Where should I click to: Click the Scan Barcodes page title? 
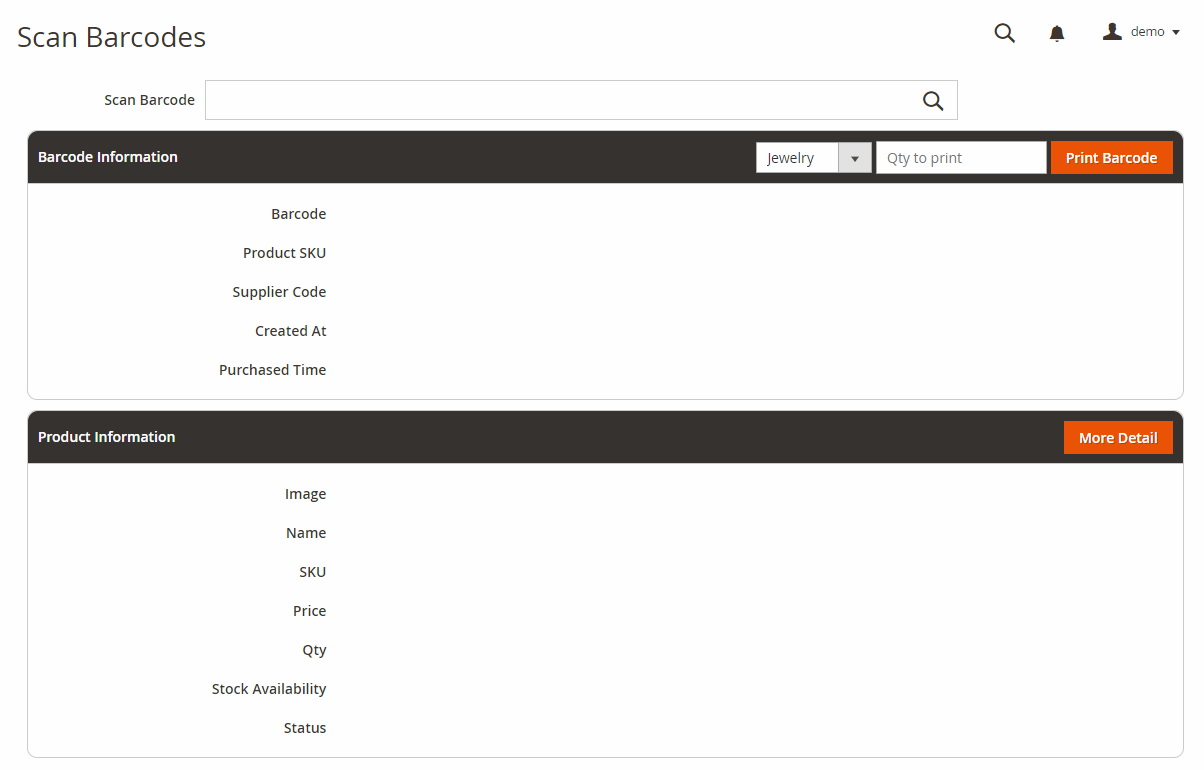[112, 37]
